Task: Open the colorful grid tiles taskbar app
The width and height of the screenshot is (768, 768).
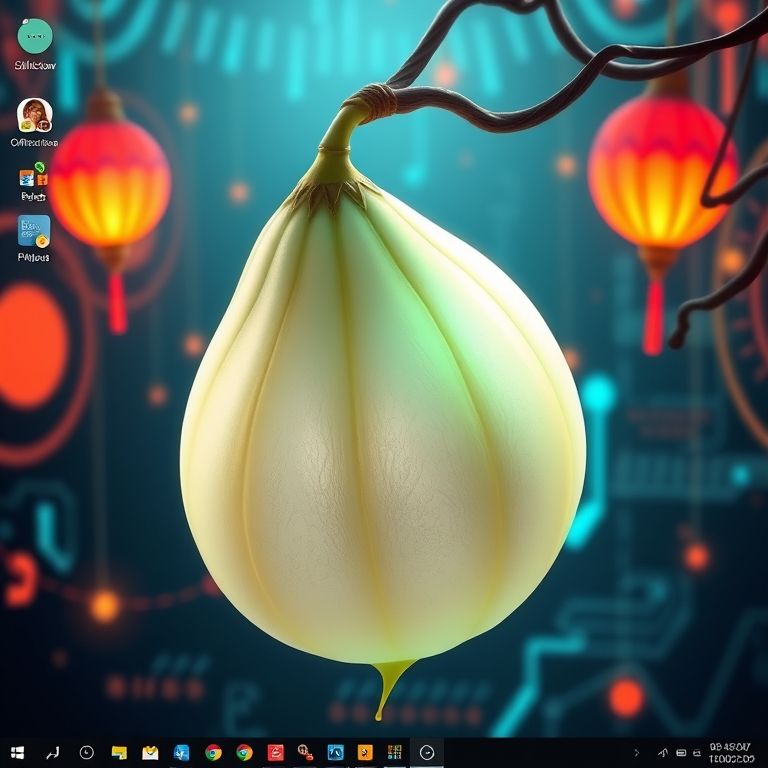Action: [x=395, y=752]
